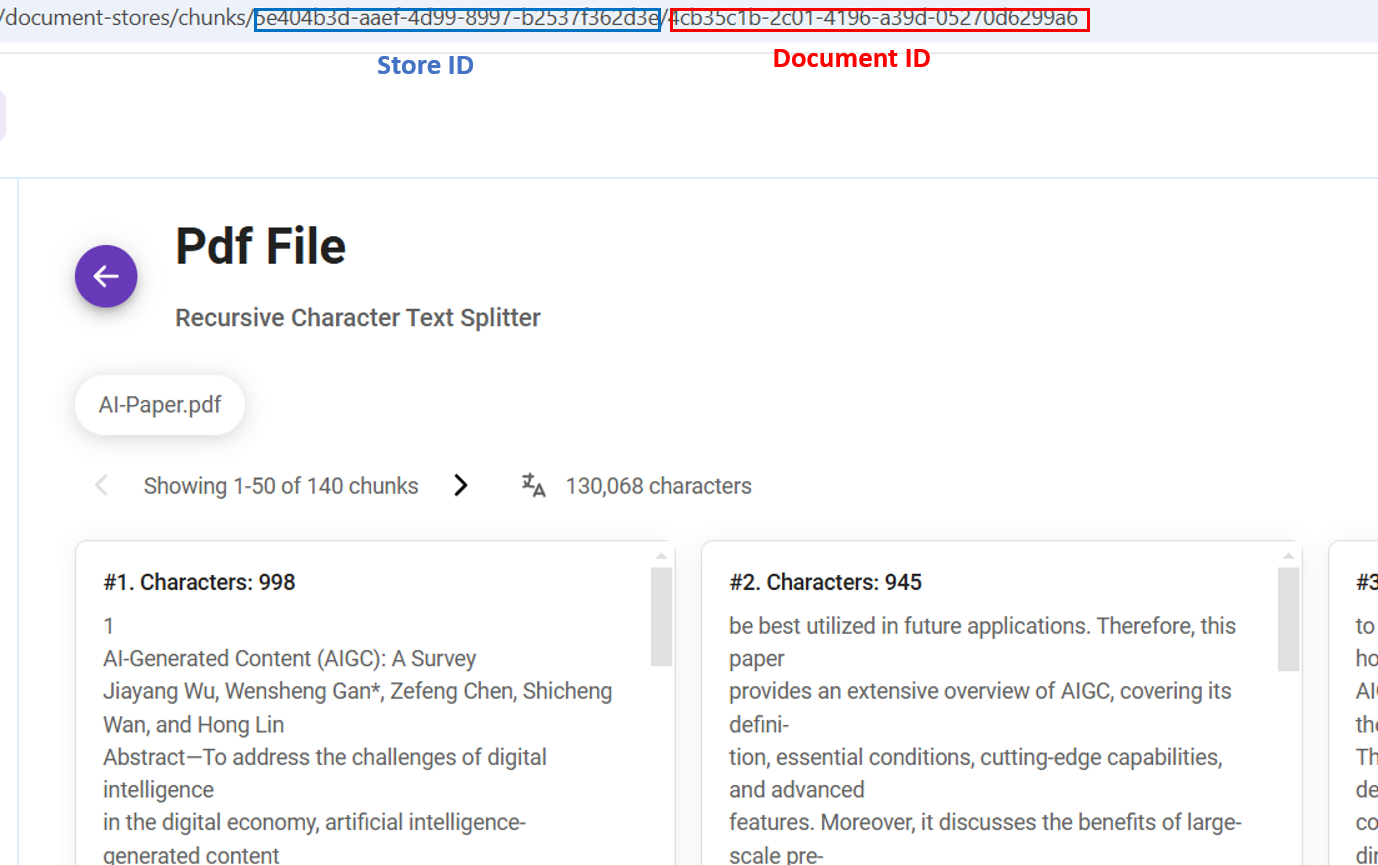Viewport: 1378px width, 865px height.
Task: Go to the next page of chunks
Action: (x=460, y=486)
